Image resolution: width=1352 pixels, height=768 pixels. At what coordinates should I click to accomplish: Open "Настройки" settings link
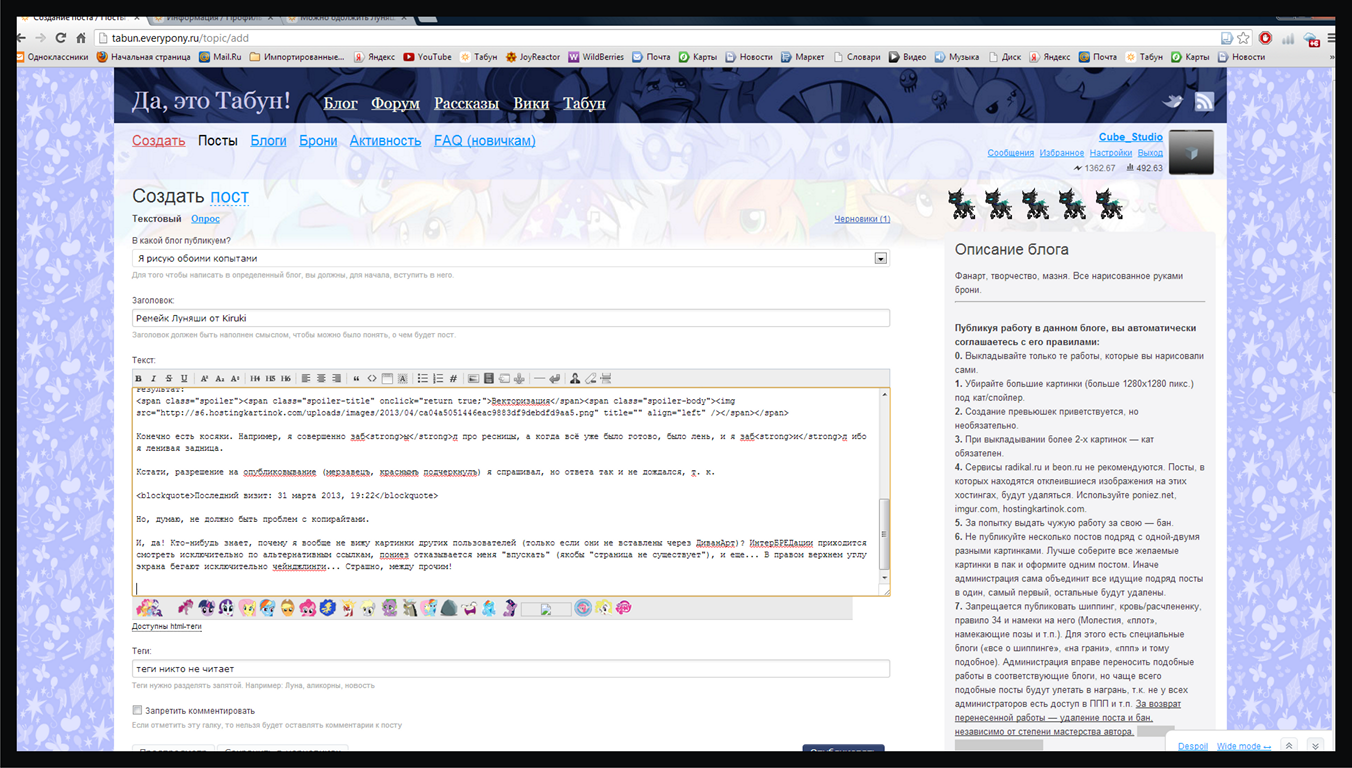click(1111, 153)
